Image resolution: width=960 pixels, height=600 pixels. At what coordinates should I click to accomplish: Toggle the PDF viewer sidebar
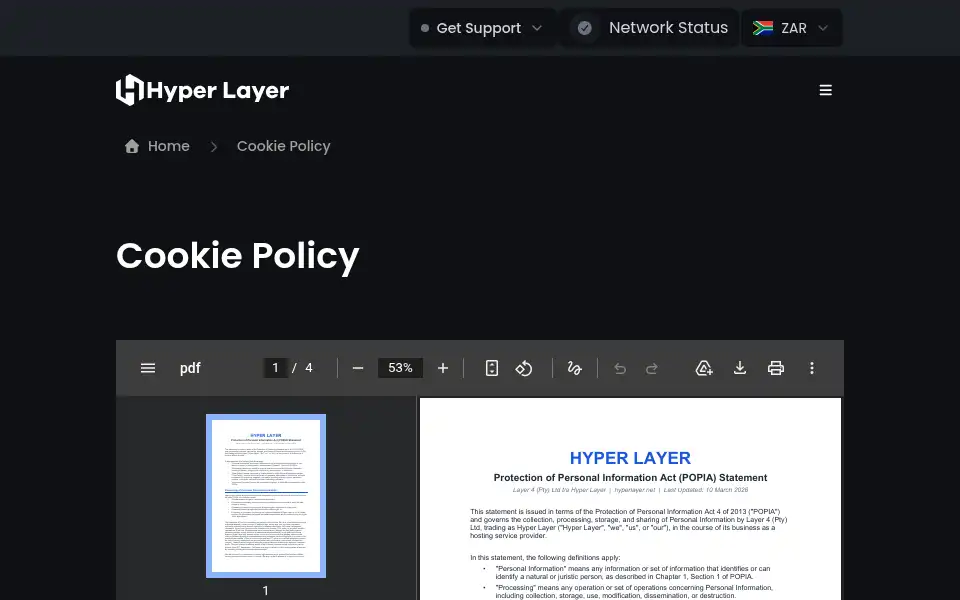point(148,368)
